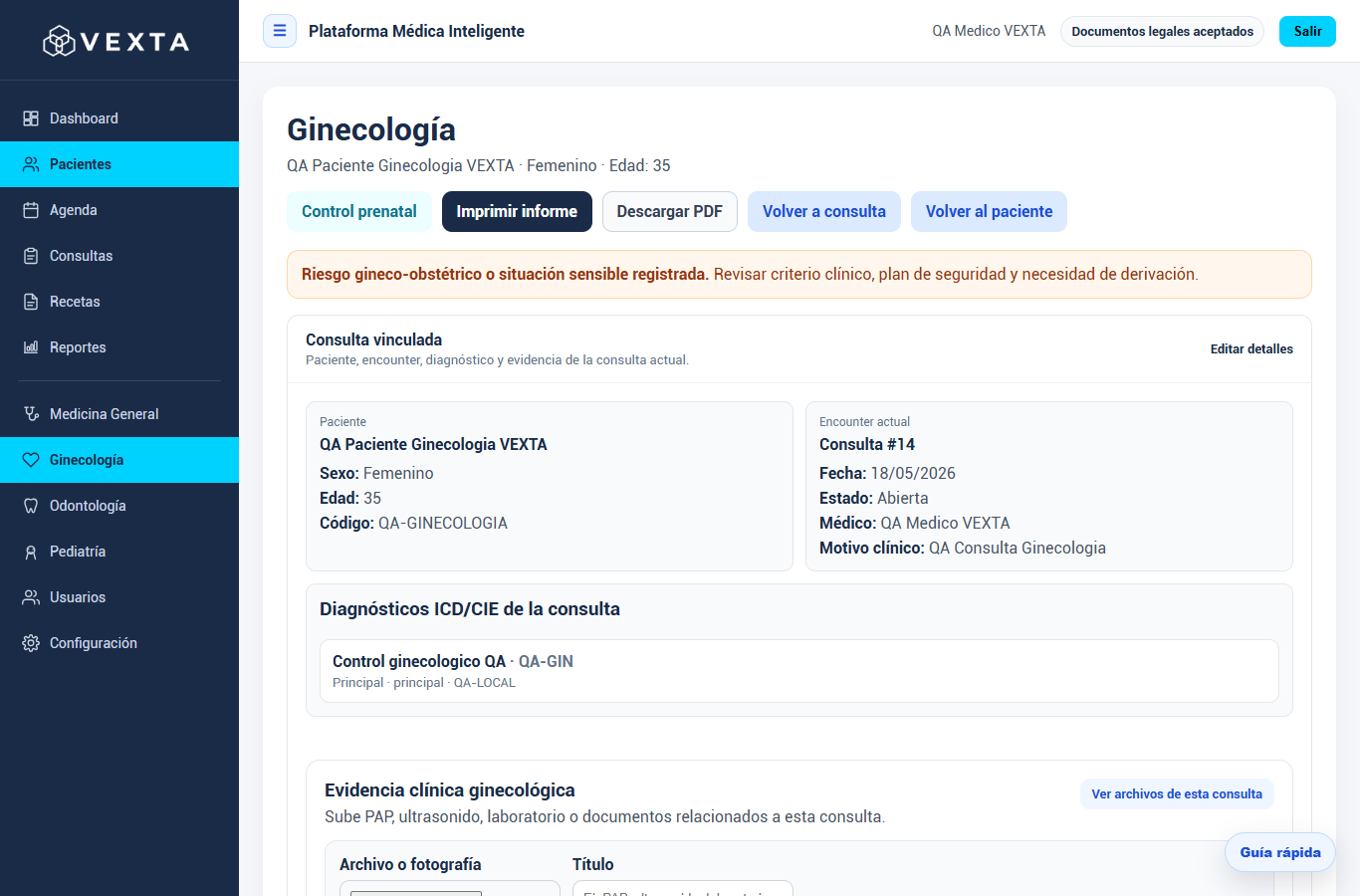Screen dimensions: 1360x896
Task: Click Volver a consulta
Action: click(x=824, y=211)
